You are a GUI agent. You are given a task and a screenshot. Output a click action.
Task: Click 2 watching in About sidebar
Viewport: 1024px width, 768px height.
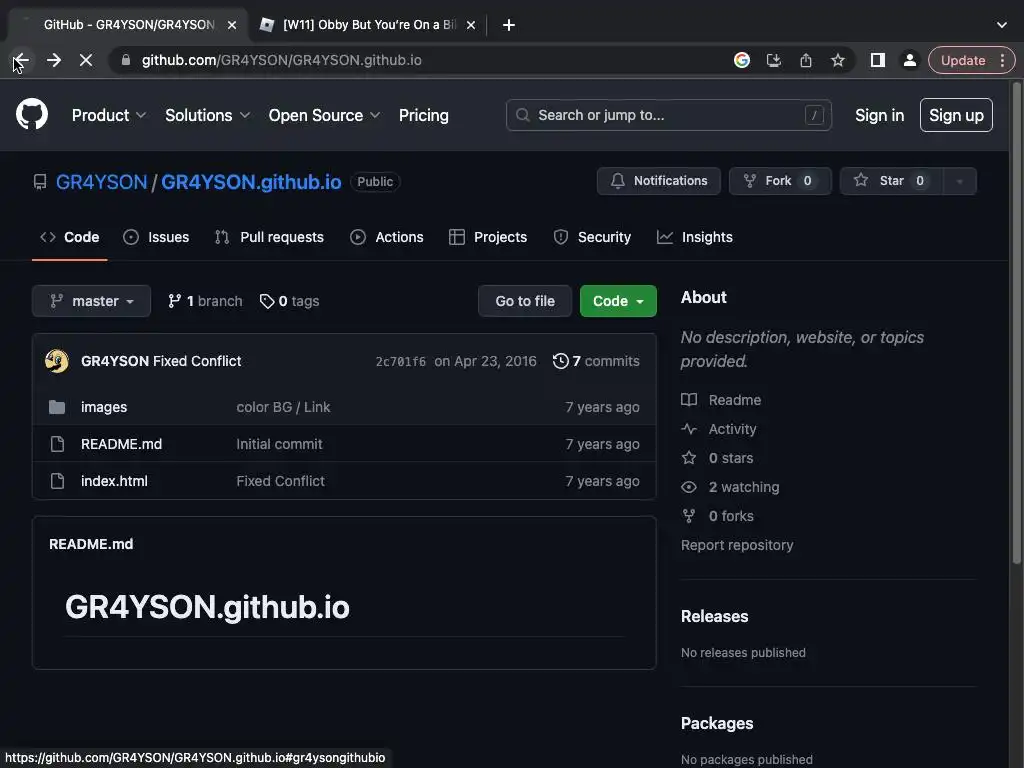(731, 487)
